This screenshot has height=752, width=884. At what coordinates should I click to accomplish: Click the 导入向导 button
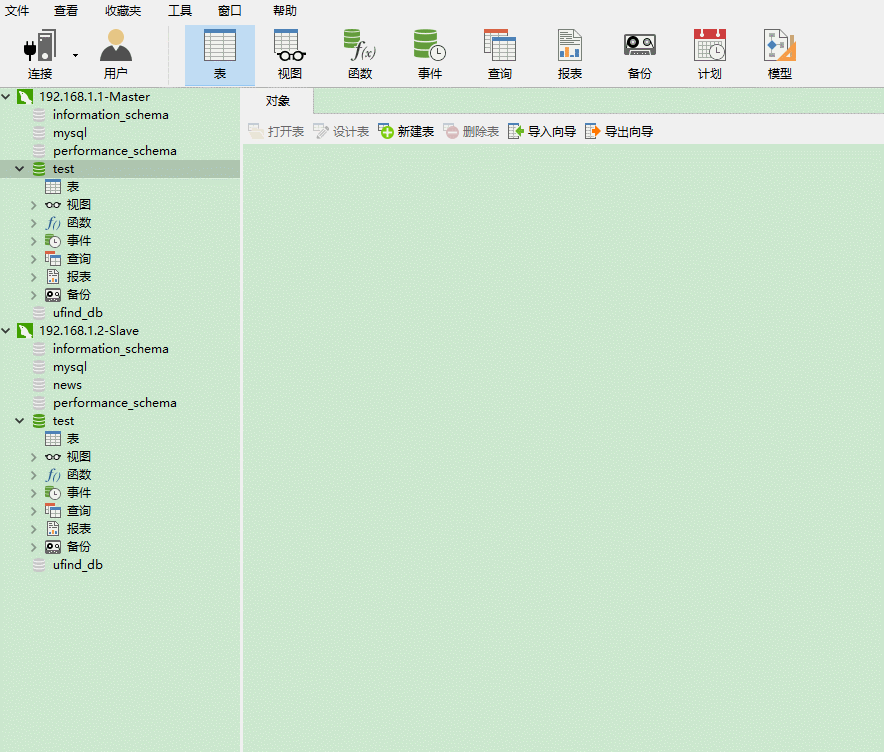[x=542, y=130]
